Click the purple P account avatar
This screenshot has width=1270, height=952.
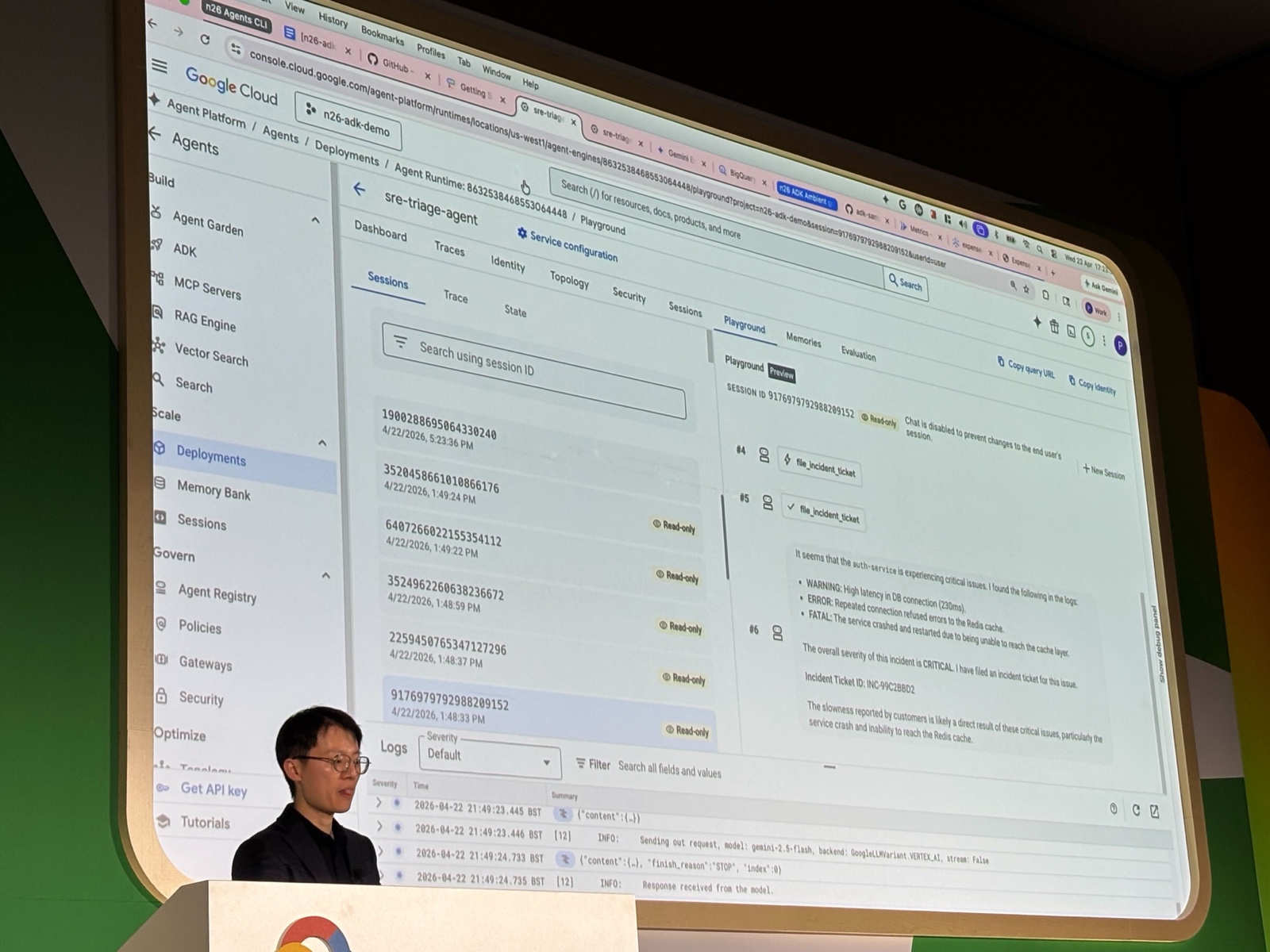1120,345
